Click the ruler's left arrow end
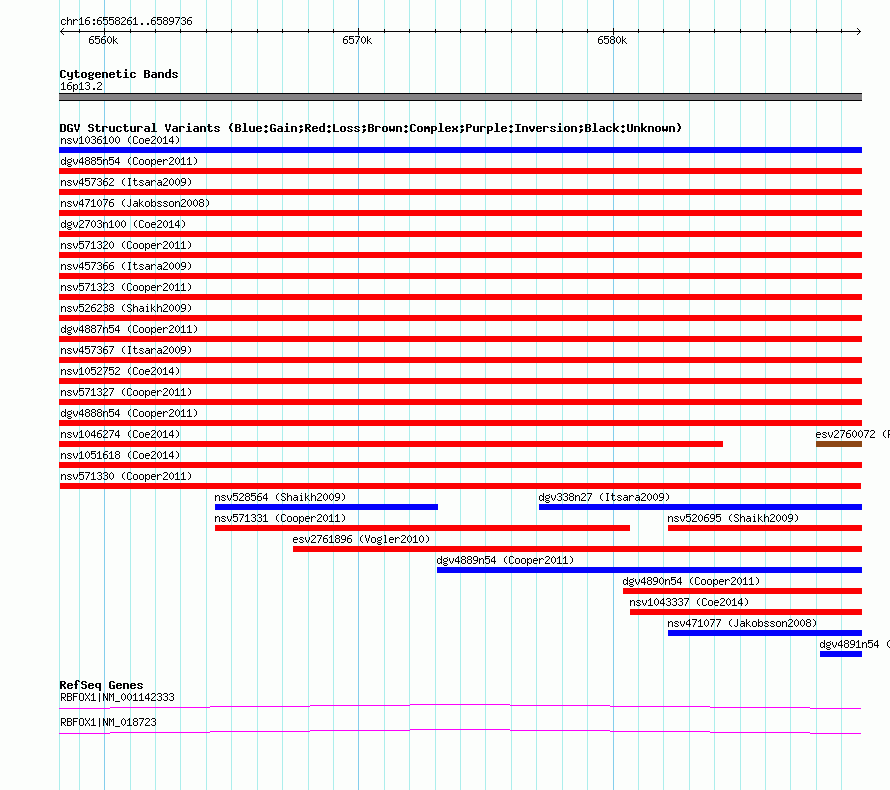This screenshot has width=890, height=790. pyautogui.click(x=62, y=31)
